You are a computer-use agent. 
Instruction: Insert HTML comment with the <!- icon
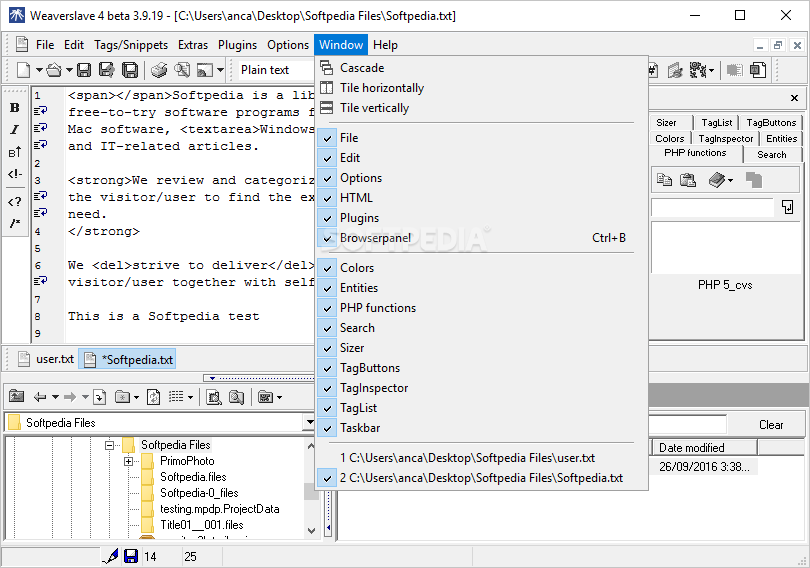[14, 174]
